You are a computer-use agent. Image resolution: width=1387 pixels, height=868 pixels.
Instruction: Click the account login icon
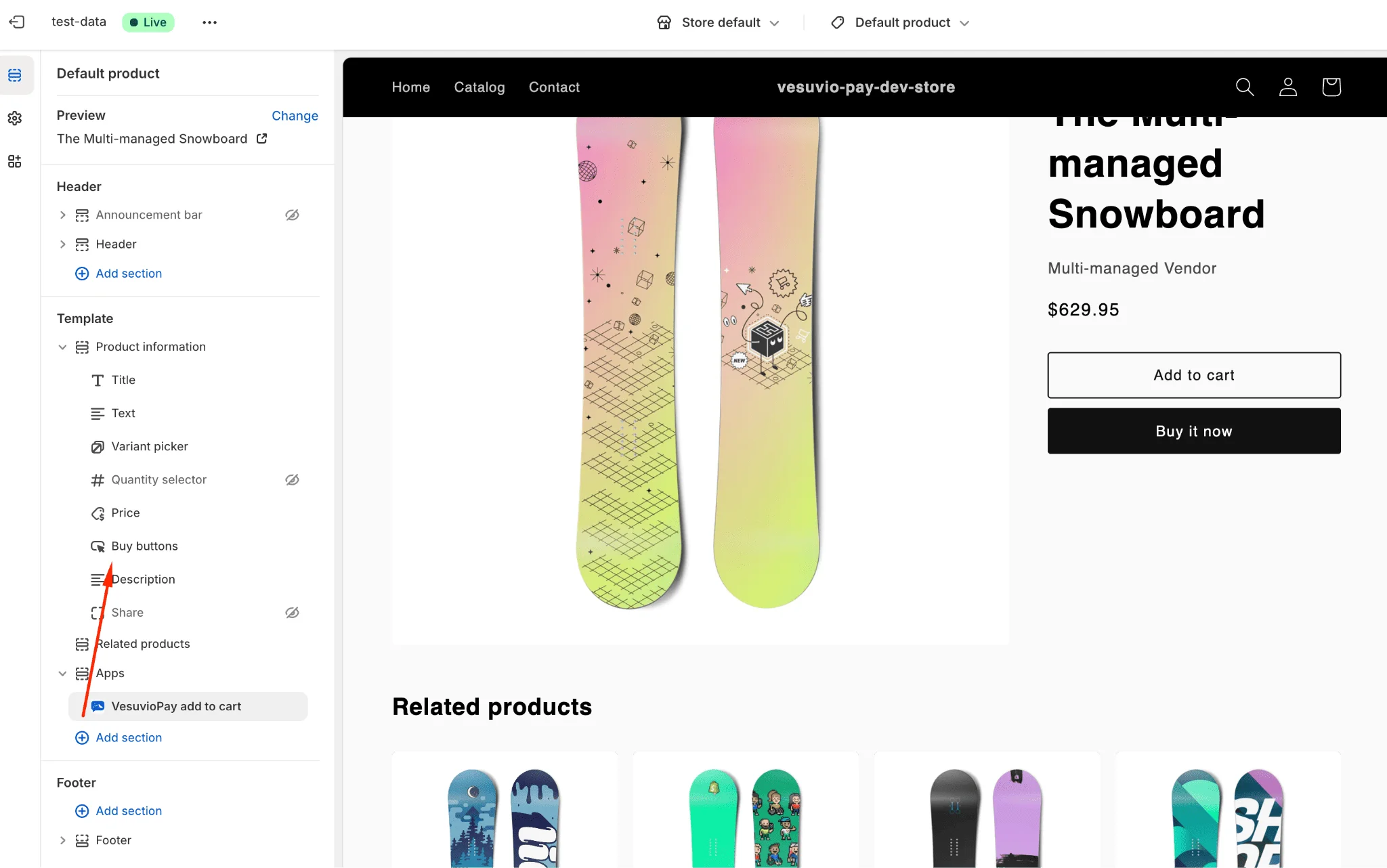click(1287, 87)
